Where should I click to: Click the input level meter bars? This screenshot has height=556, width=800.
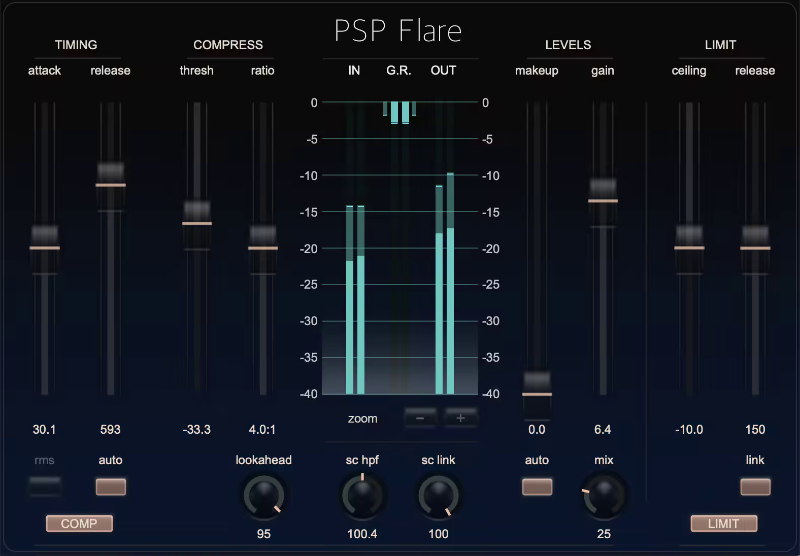(x=355, y=300)
